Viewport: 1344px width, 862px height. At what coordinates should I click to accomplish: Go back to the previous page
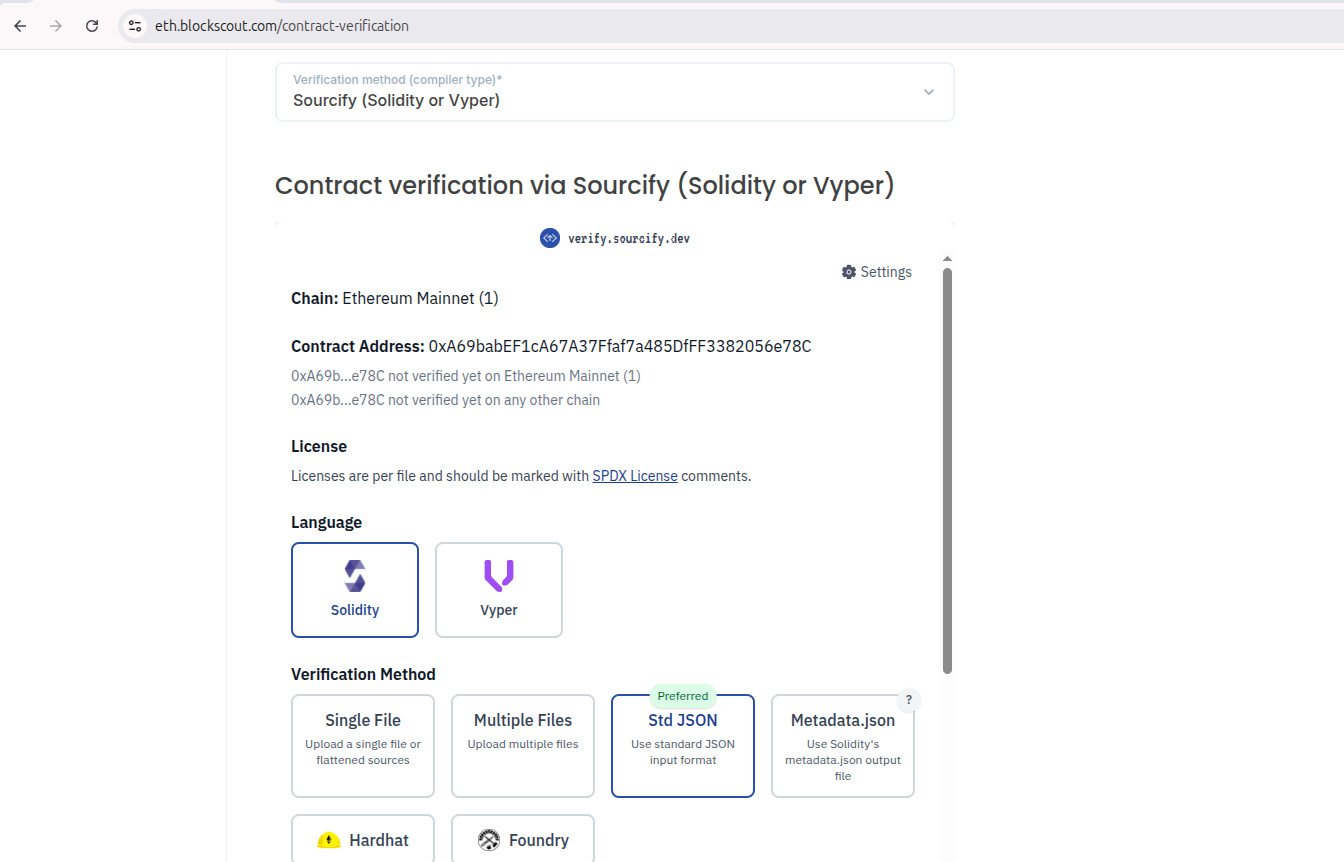[x=20, y=26]
